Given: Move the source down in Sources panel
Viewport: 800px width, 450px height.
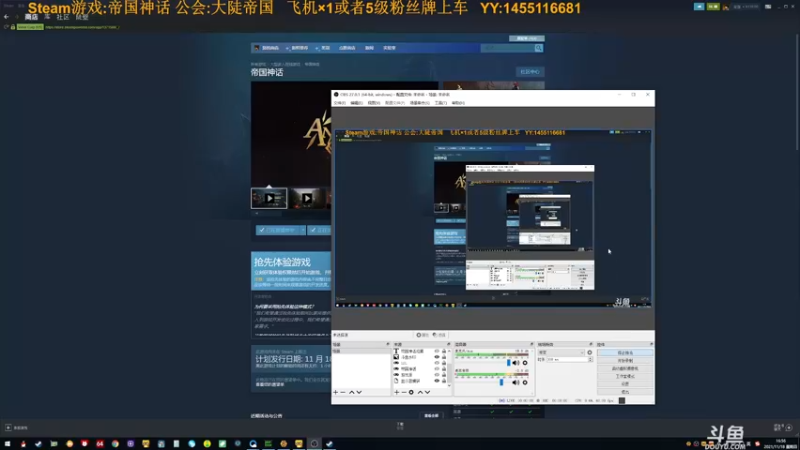Looking at the screenshot, I should click(427, 392).
